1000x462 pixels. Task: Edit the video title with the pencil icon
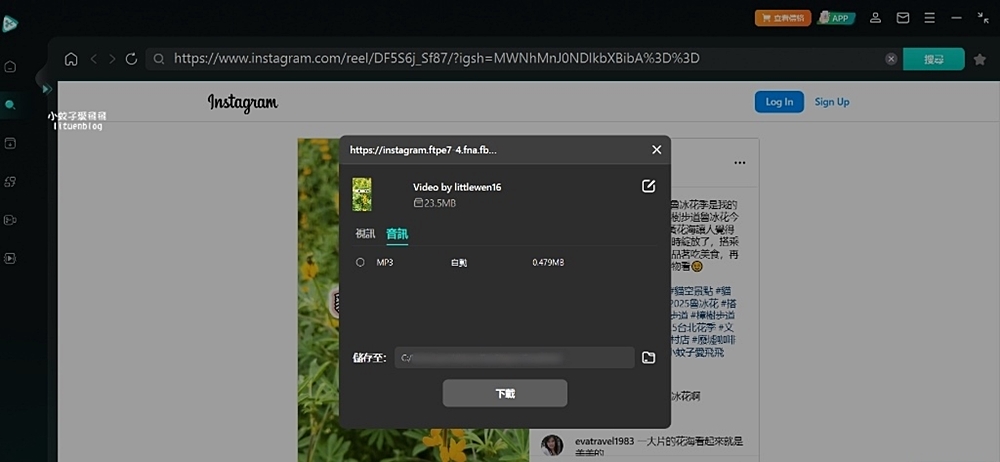[648, 186]
